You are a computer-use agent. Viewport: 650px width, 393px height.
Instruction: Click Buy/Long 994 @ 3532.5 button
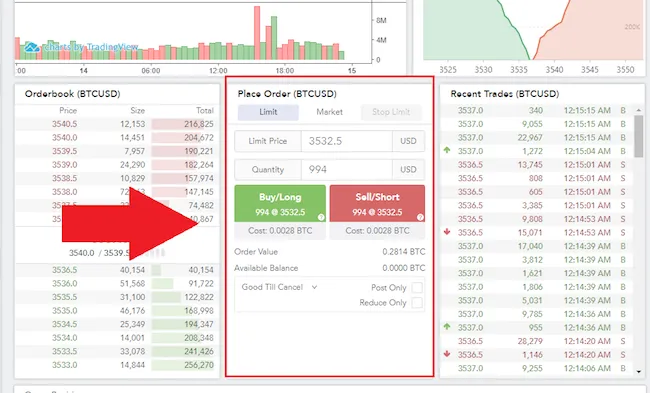tap(280, 204)
